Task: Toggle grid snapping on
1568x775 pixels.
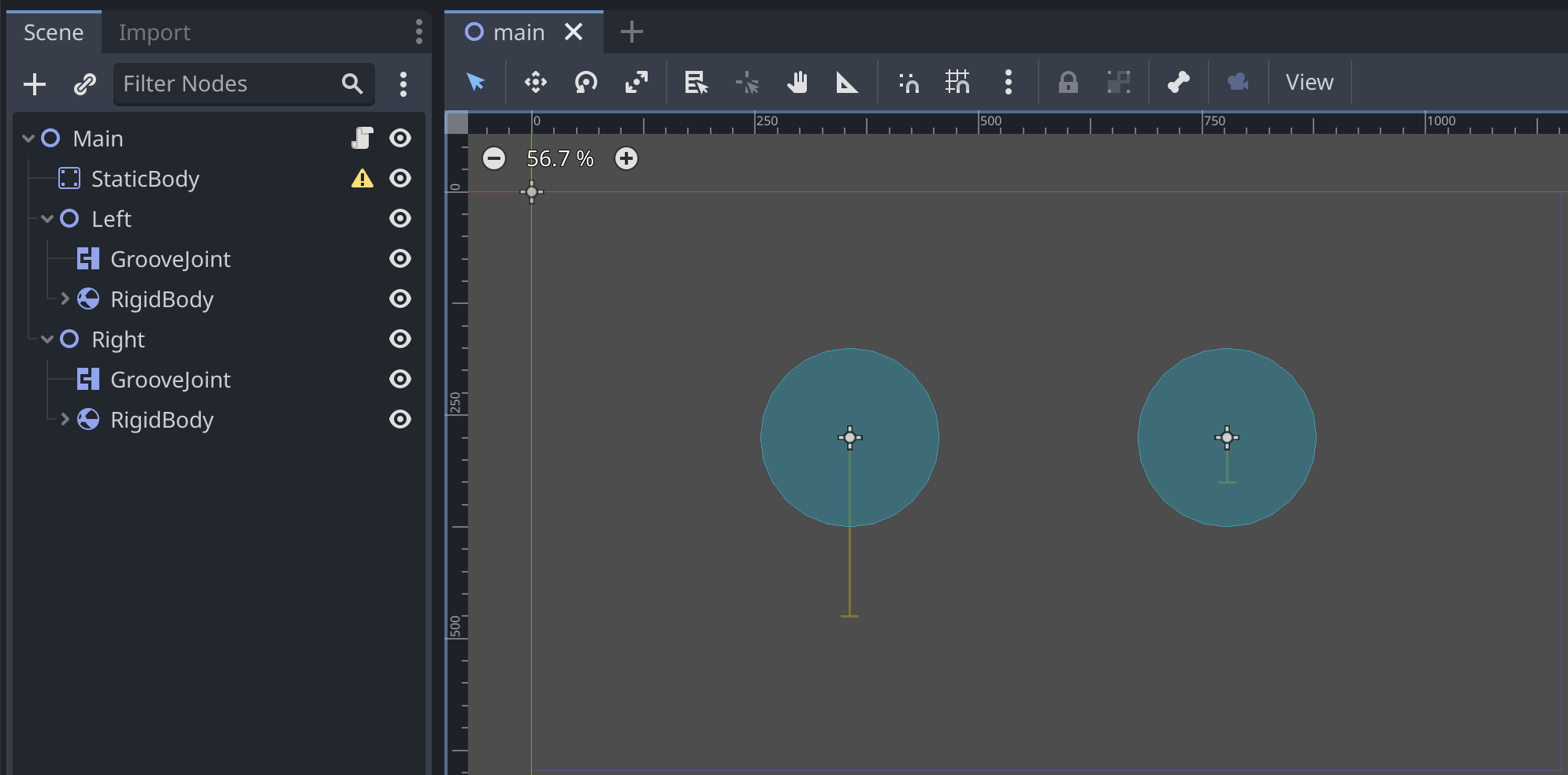Action: (958, 82)
